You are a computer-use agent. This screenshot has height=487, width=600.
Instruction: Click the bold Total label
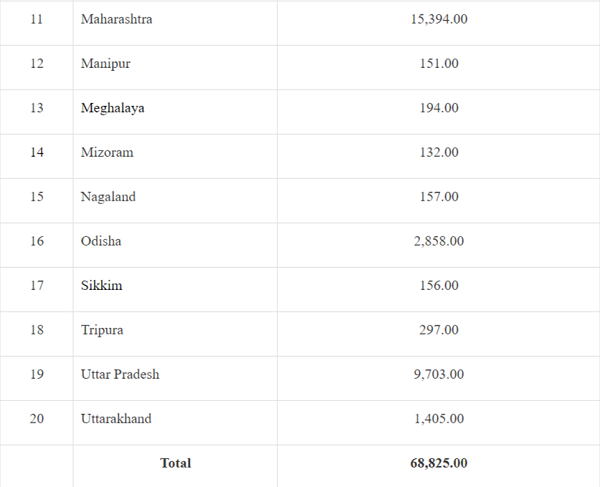coord(175,463)
